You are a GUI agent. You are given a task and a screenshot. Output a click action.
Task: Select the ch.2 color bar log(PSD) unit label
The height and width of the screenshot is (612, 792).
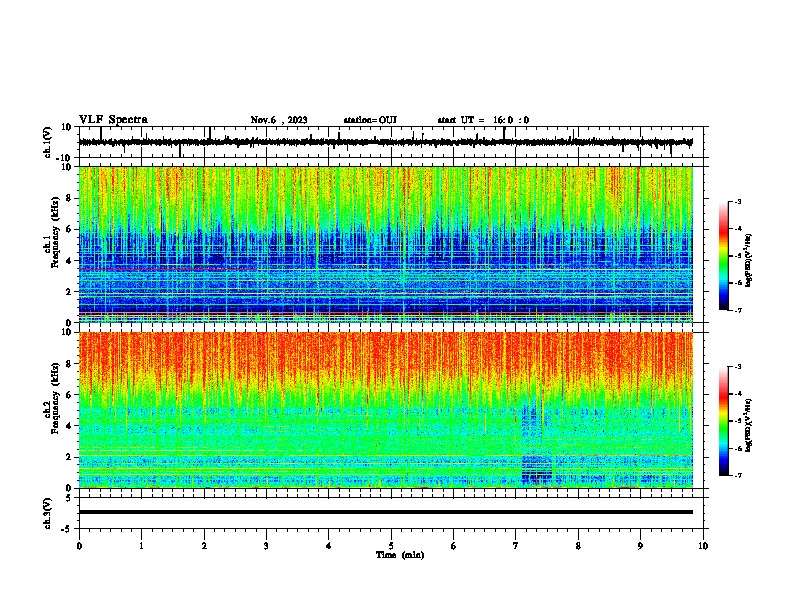(x=748, y=426)
